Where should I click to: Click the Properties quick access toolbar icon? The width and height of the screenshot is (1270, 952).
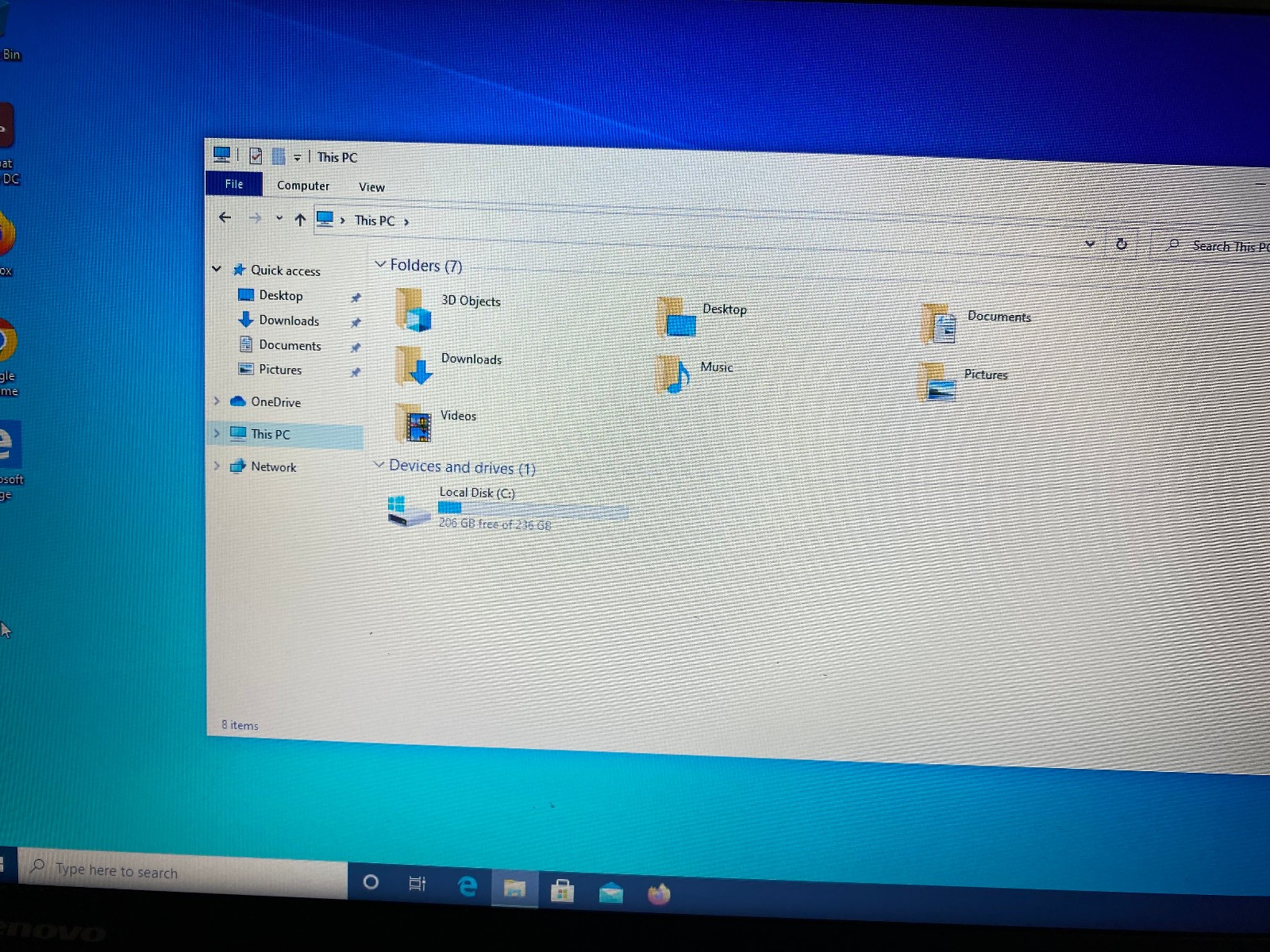[256, 155]
